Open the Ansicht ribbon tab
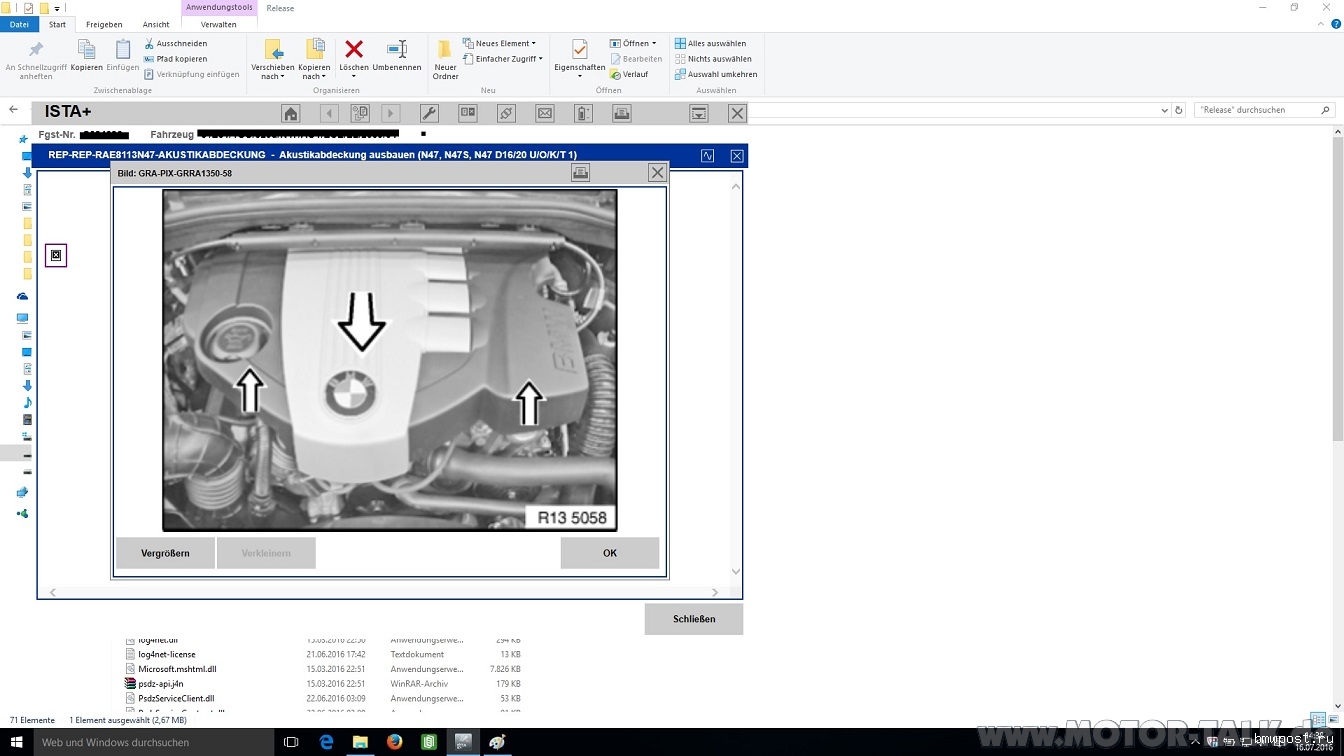Viewport: 1344px width, 756px height. coord(156,24)
